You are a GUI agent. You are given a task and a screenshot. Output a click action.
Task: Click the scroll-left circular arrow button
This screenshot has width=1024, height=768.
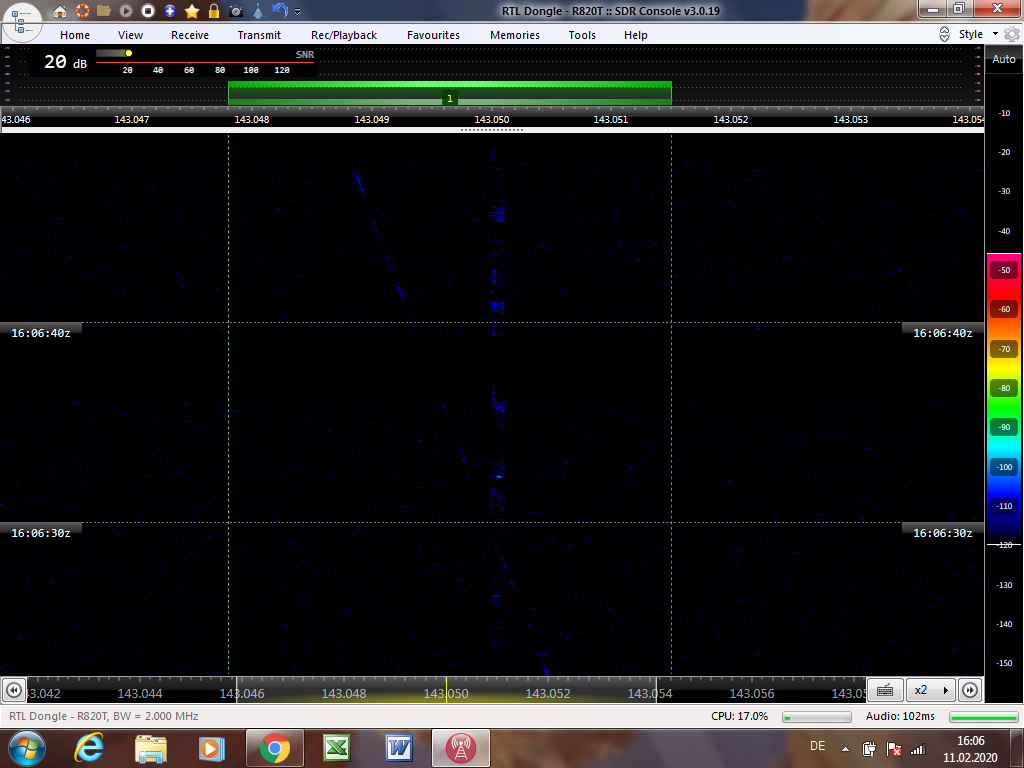coord(14,690)
